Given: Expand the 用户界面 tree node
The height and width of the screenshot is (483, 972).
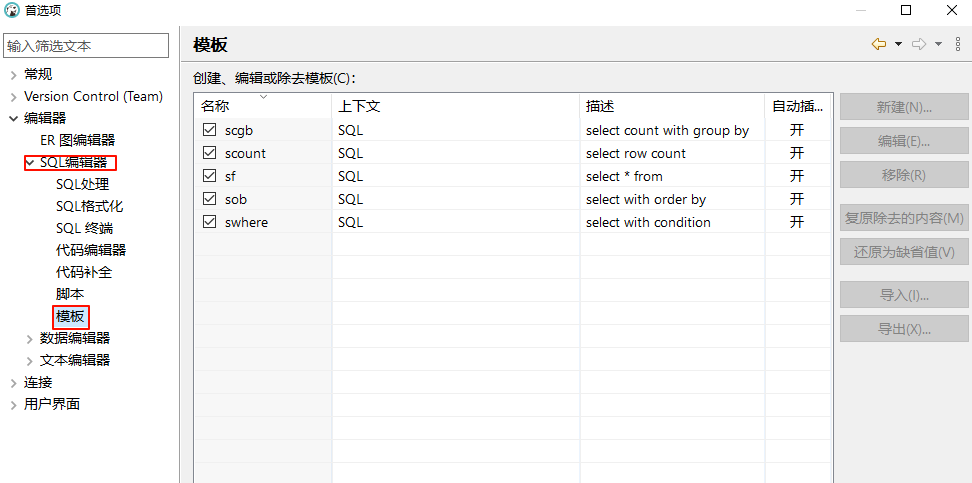Looking at the screenshot, I should [x=13, y=404].
